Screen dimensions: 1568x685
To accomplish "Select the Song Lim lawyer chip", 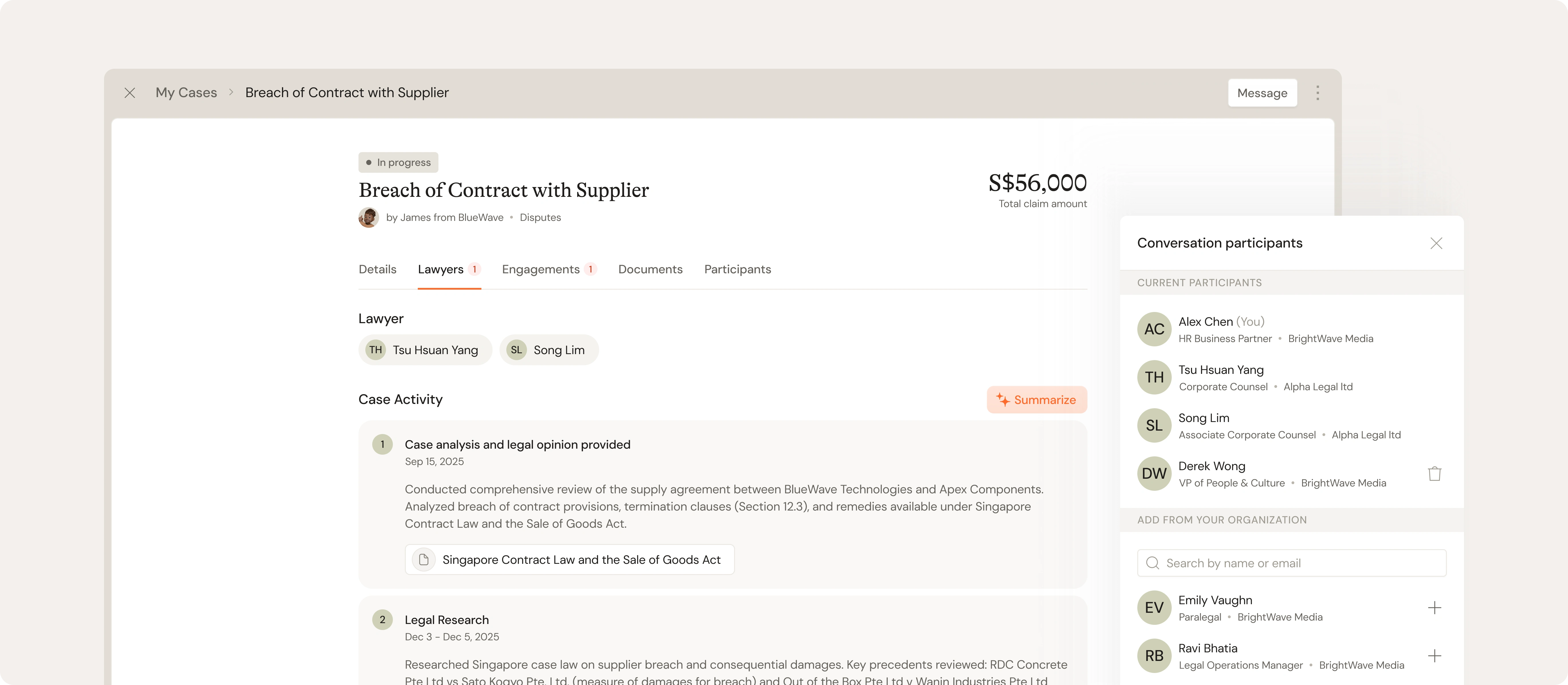I will click(x=548, y=350).
